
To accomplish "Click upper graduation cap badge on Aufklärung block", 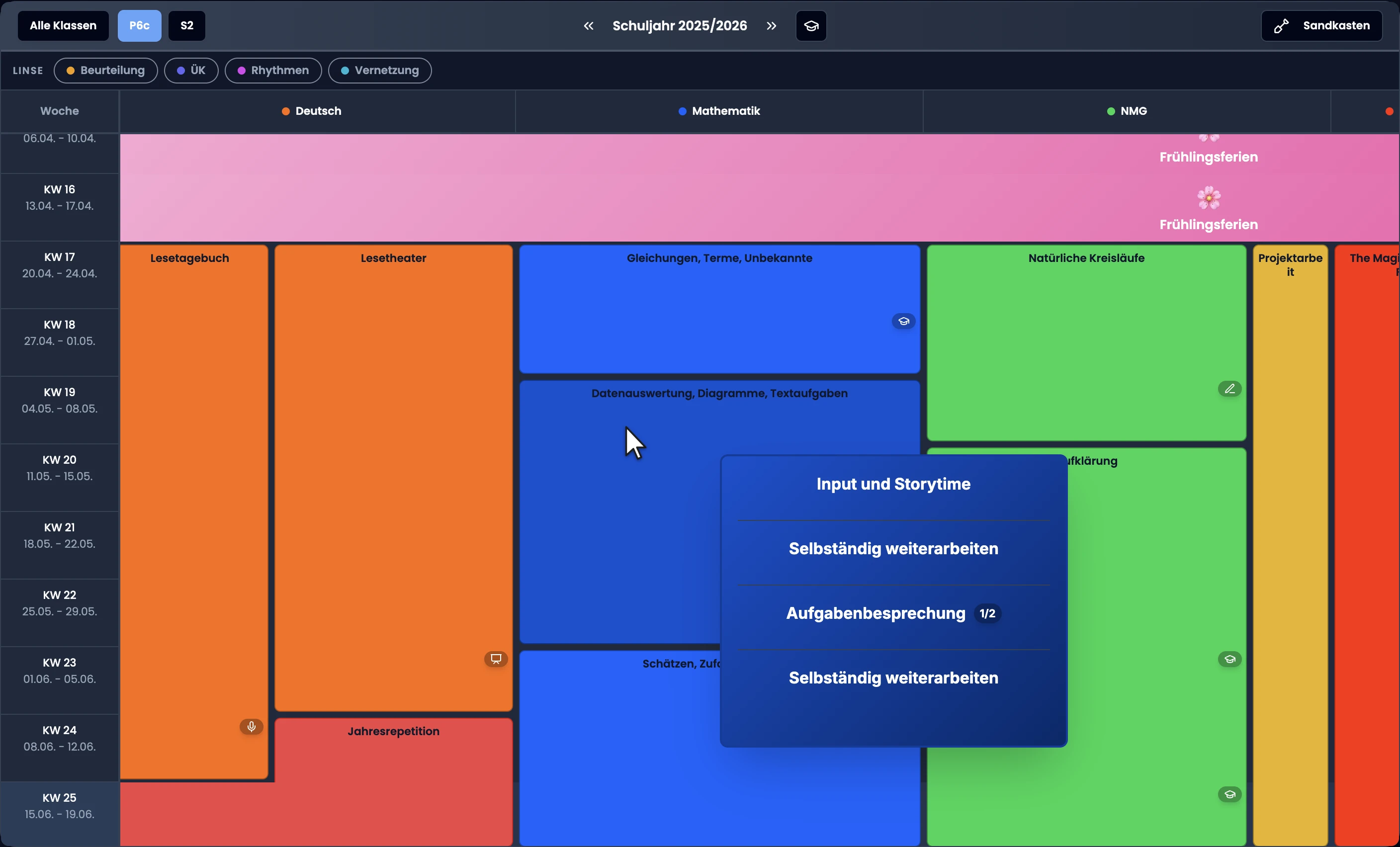I will pos(1229,659).
